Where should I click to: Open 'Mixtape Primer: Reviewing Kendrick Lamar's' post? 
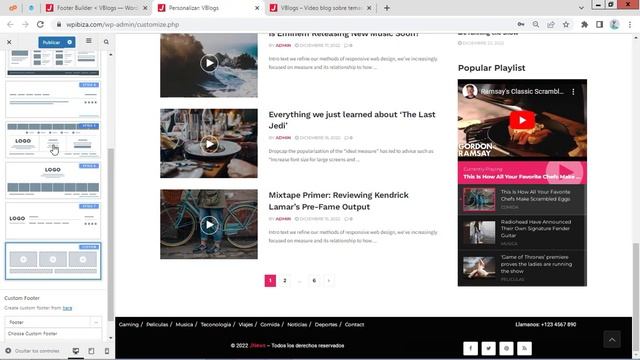339,201
